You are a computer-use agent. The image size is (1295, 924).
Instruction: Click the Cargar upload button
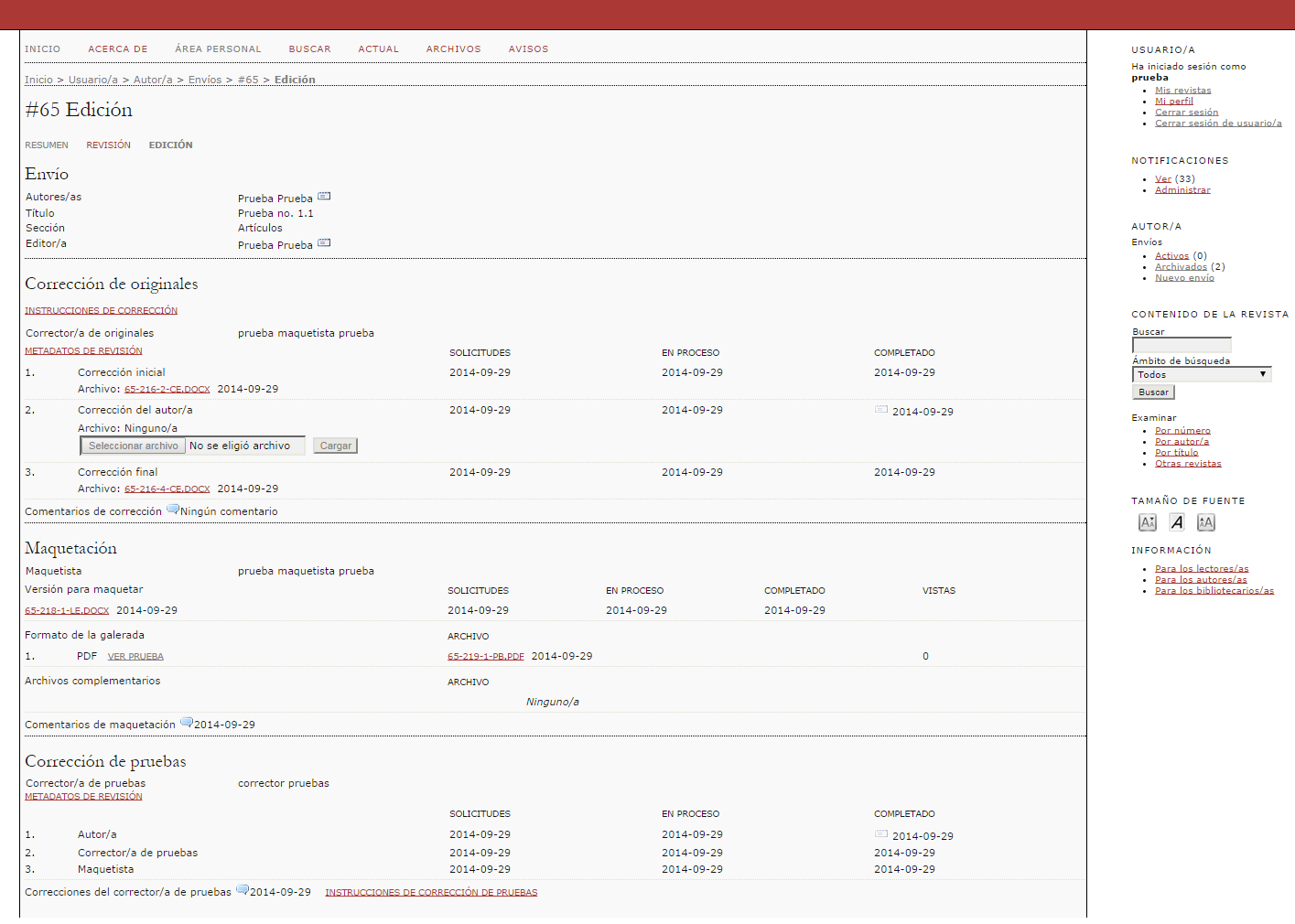335,446
